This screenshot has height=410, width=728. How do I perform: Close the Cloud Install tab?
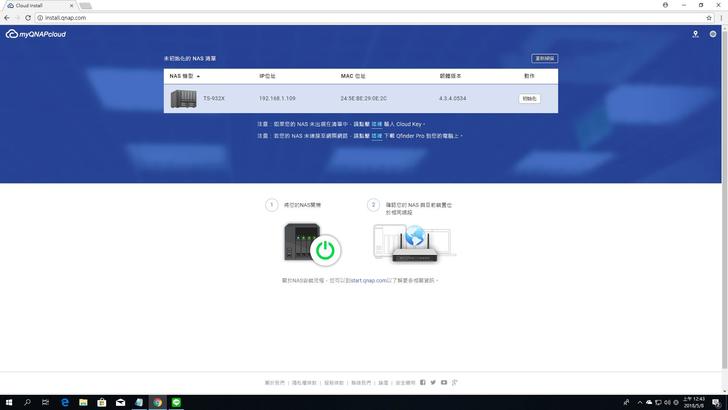72,6
